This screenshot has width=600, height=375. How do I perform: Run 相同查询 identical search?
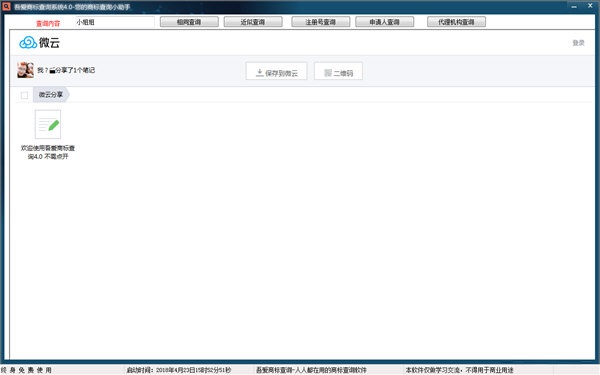tap(189, 22)
